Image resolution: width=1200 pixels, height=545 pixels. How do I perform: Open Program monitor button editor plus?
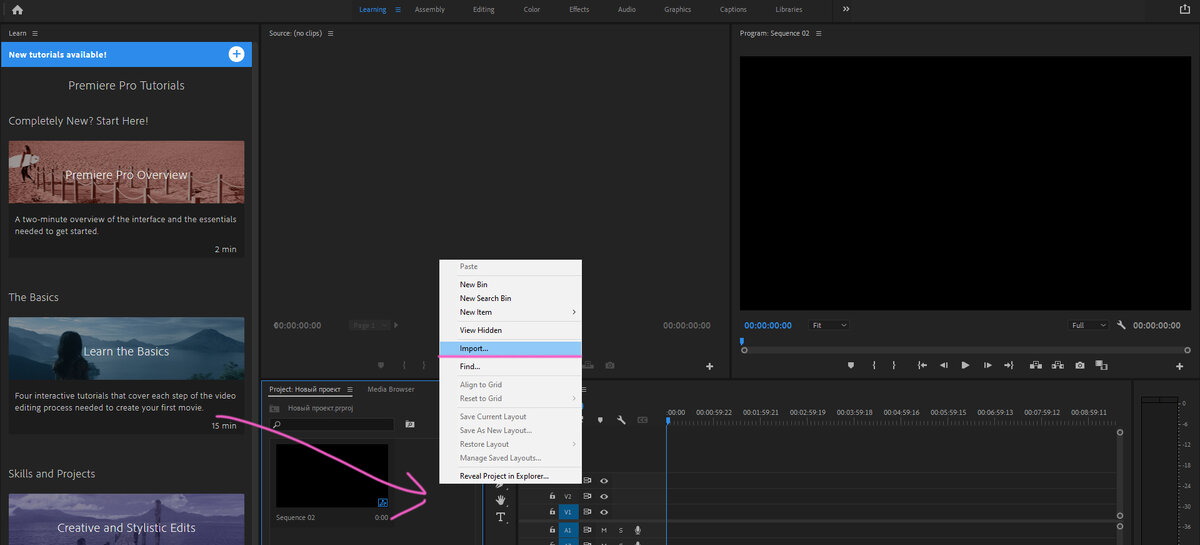click(1181, 366)
